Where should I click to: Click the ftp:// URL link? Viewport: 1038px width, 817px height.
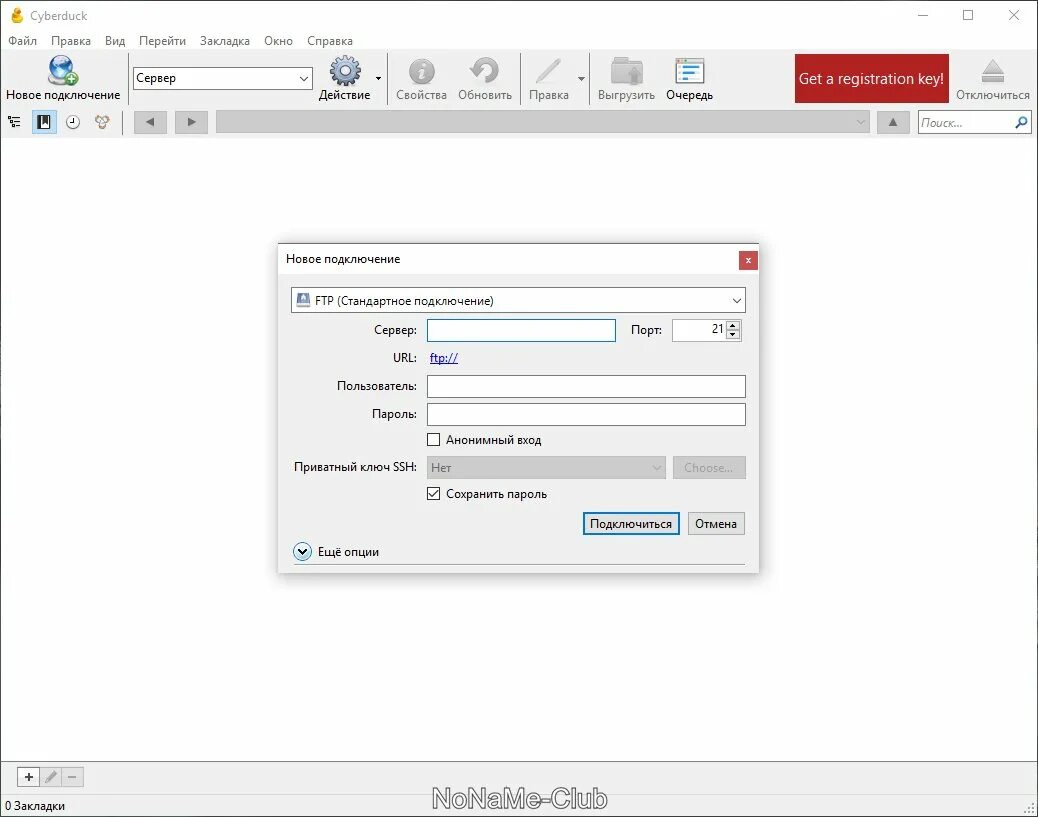tap(443, 357)
